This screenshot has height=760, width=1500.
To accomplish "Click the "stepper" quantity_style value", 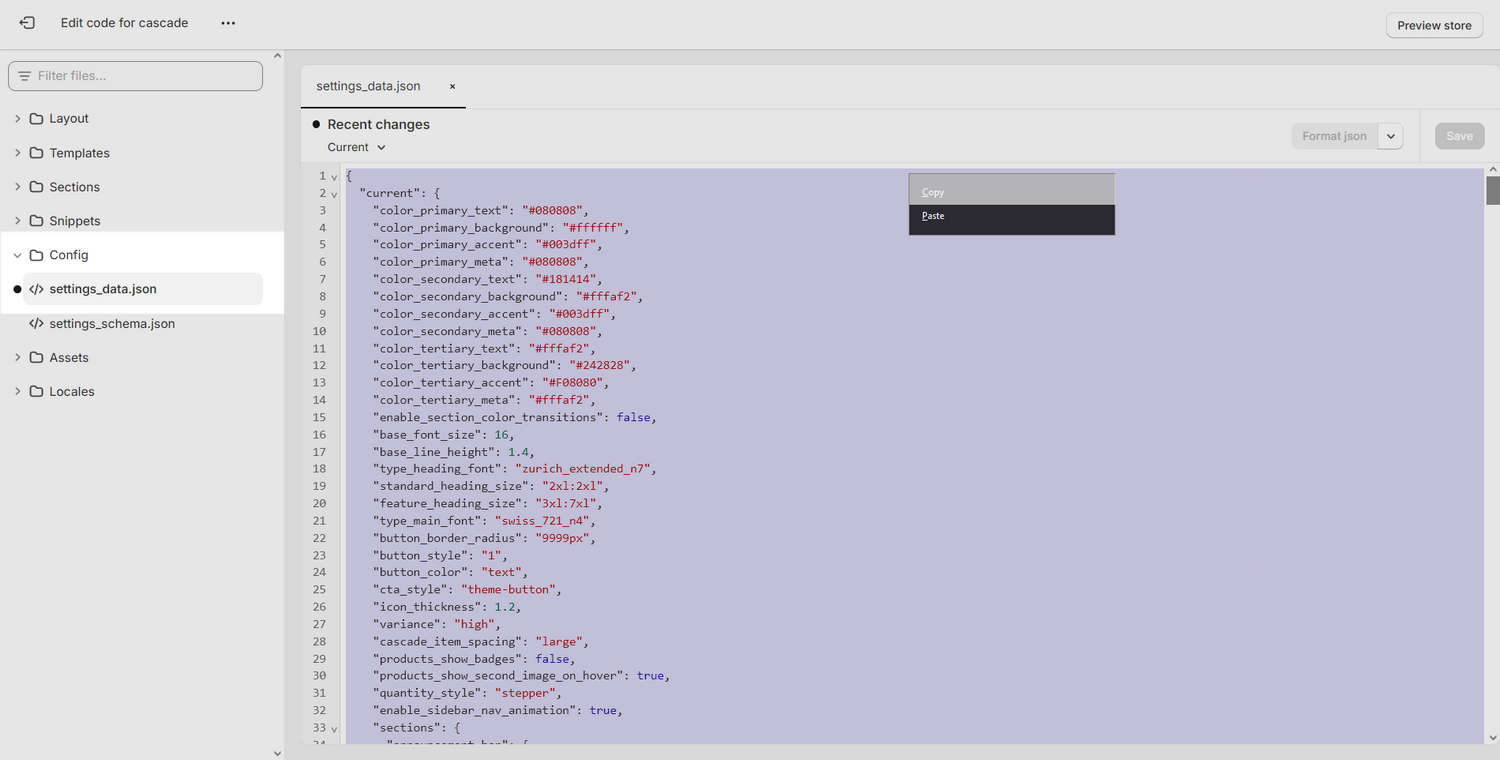I will pyautogui.click(x=525, y=693).
